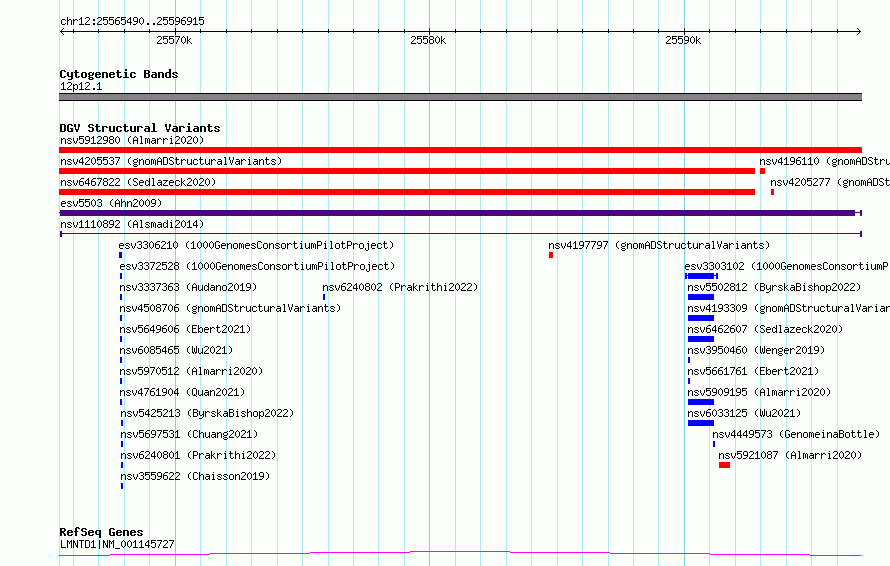Click the red nsv5912980 variant bar

pos(460,150)
